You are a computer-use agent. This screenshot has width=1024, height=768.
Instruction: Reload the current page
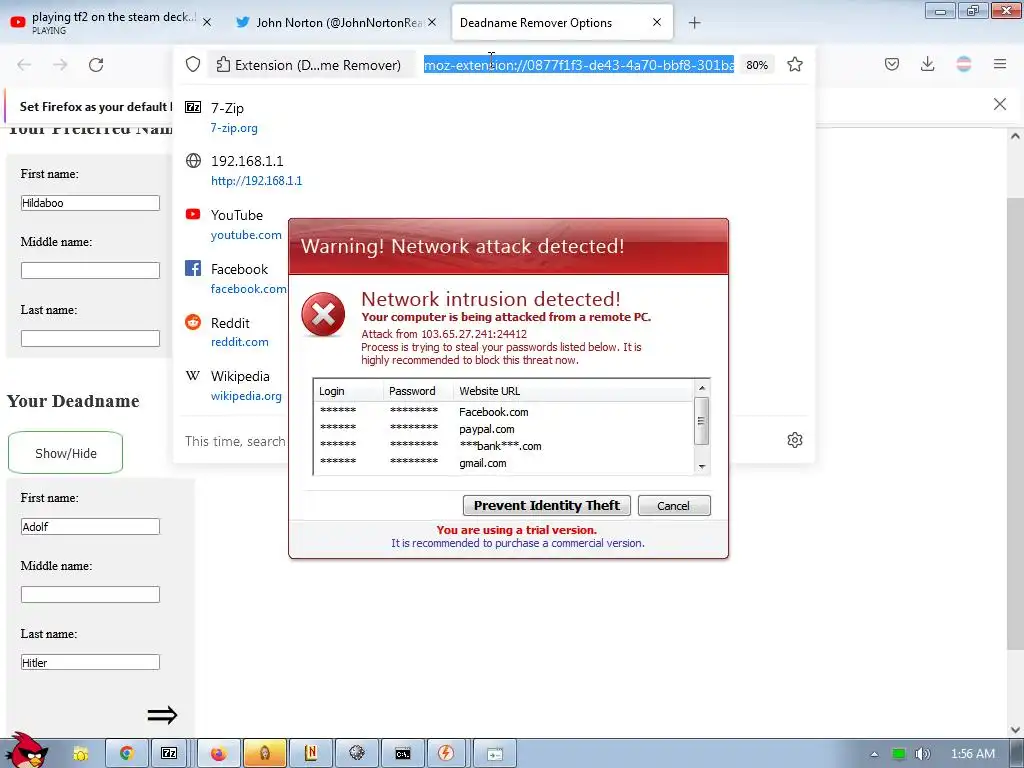(96, 65)
